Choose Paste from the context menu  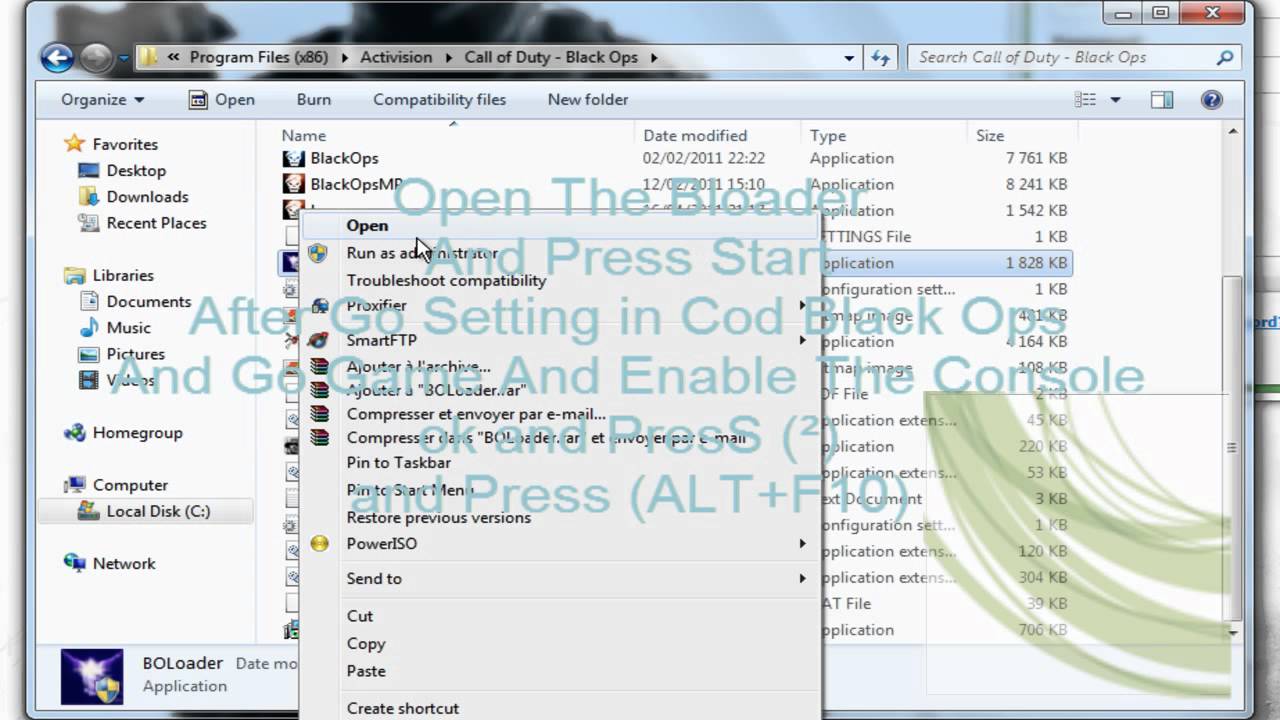point(365,670)
